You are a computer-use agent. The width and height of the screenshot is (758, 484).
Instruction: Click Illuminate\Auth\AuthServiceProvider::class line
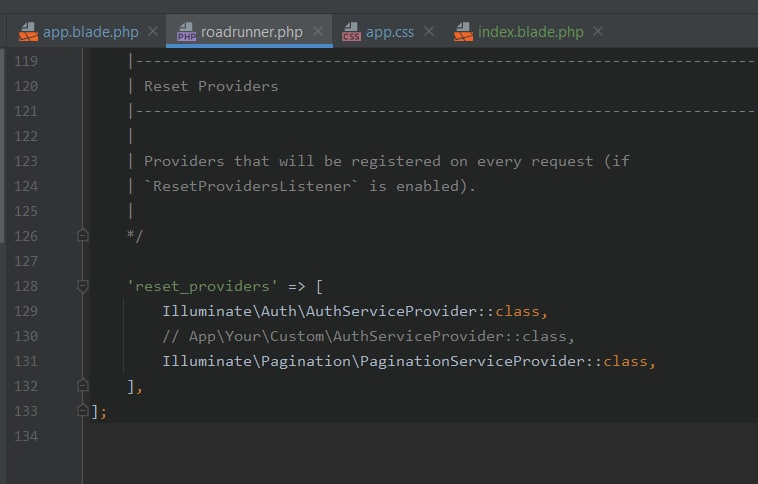pyautogui.click(x=355, y=311)
